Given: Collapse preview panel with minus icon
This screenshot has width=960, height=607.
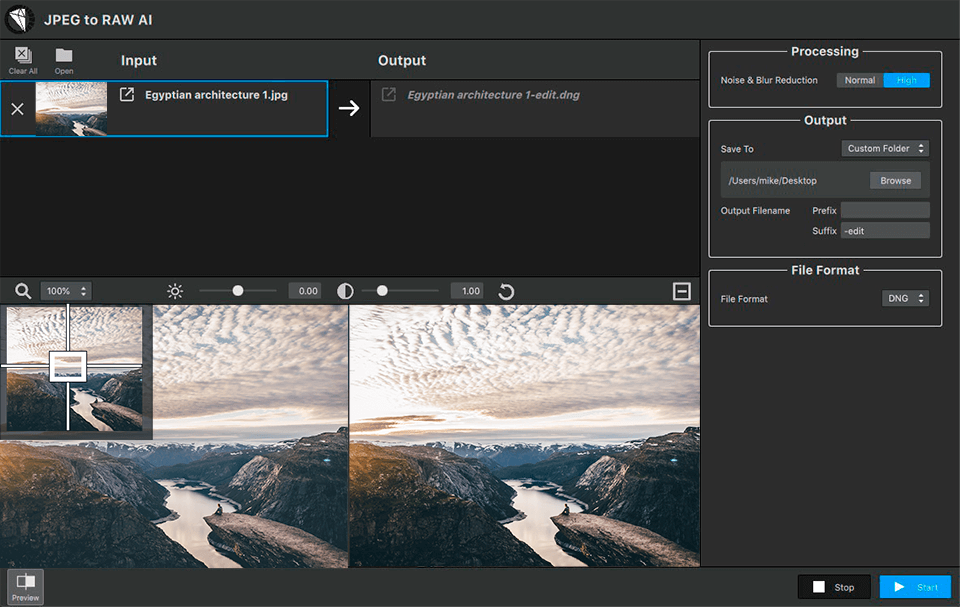Looking at the screenshot, I should click(682, 291).
